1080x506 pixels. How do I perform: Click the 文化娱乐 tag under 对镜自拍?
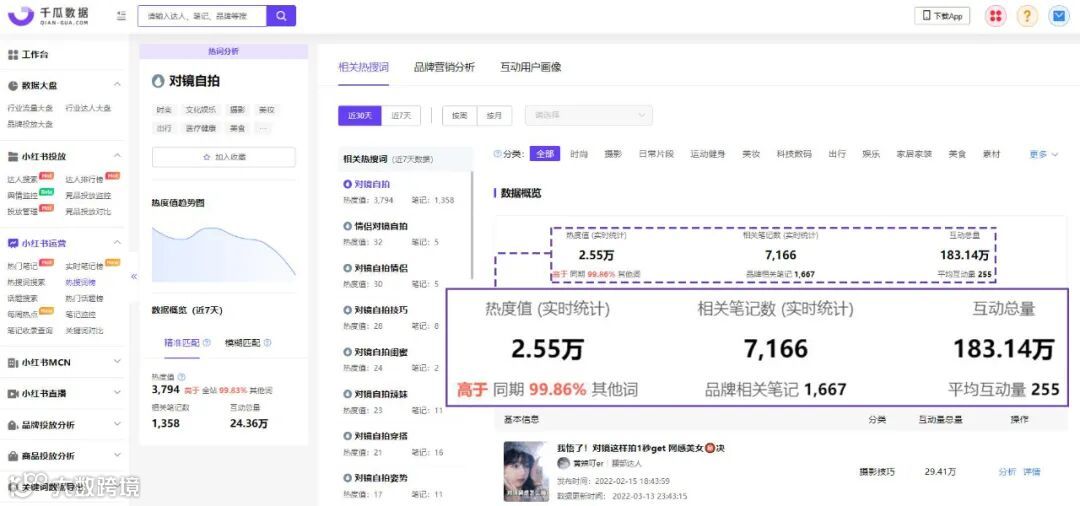pos(200,109)
